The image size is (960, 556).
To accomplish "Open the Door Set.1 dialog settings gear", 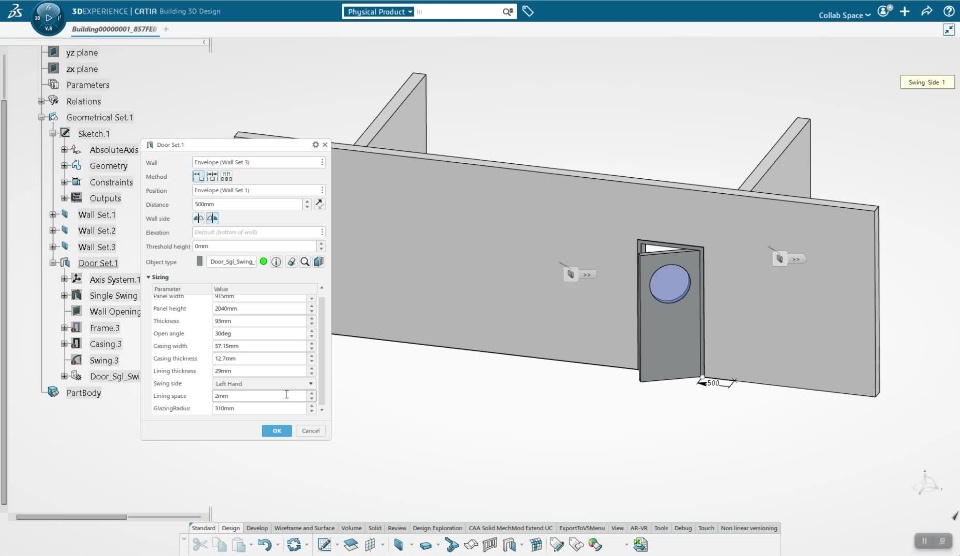I will [315, 145].
